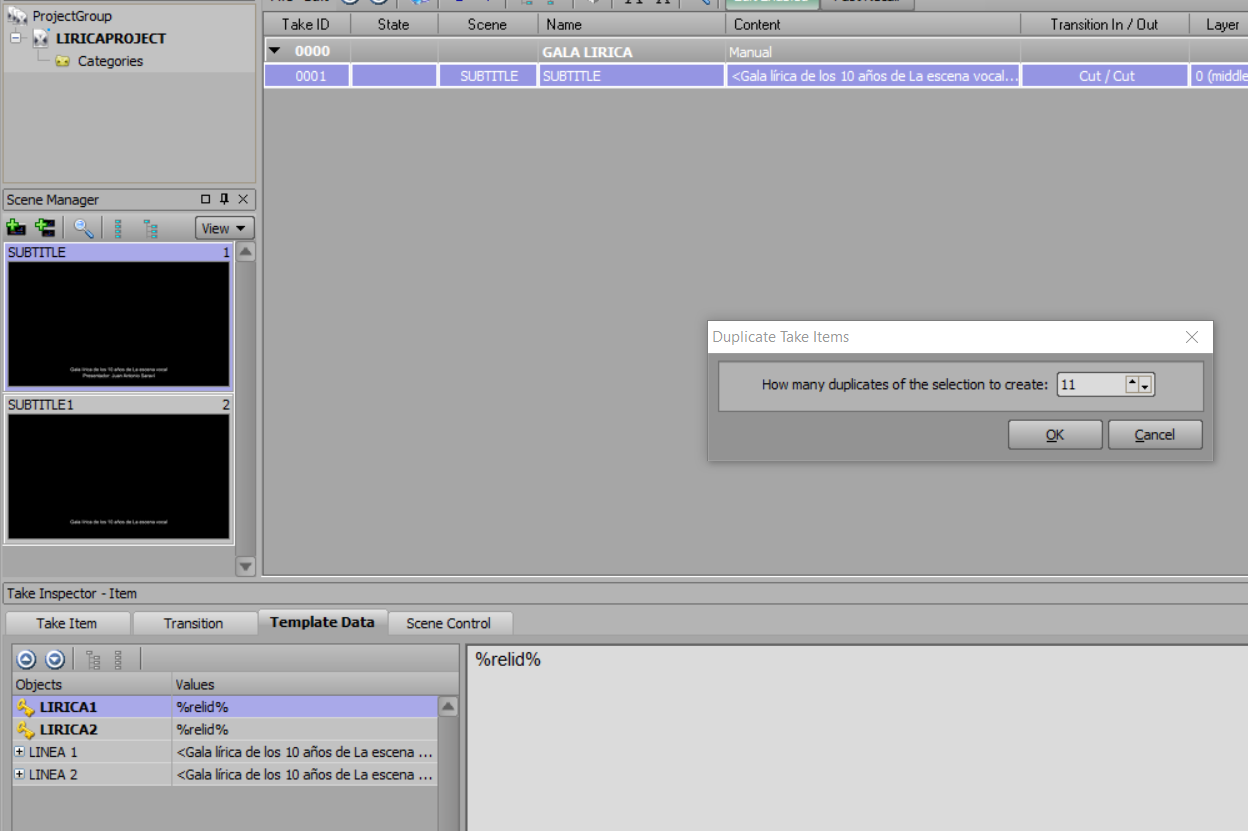The width and height of the screenshot is (1248, 831).
Task: Close the Scene Manager panel
Action: tap(243, 199)
